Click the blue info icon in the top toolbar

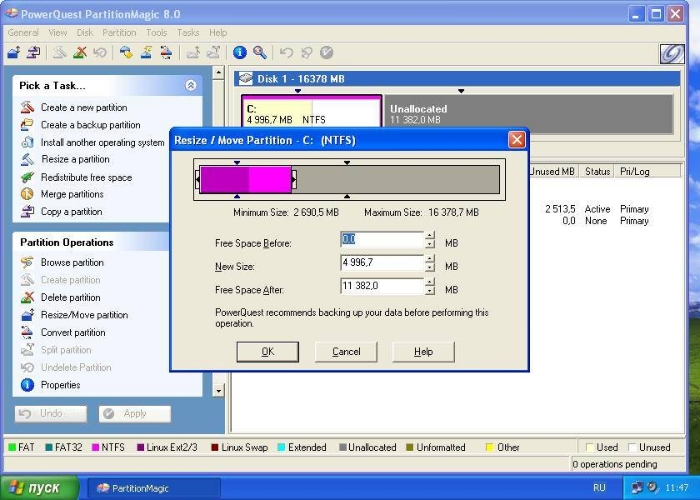(240, 53)
